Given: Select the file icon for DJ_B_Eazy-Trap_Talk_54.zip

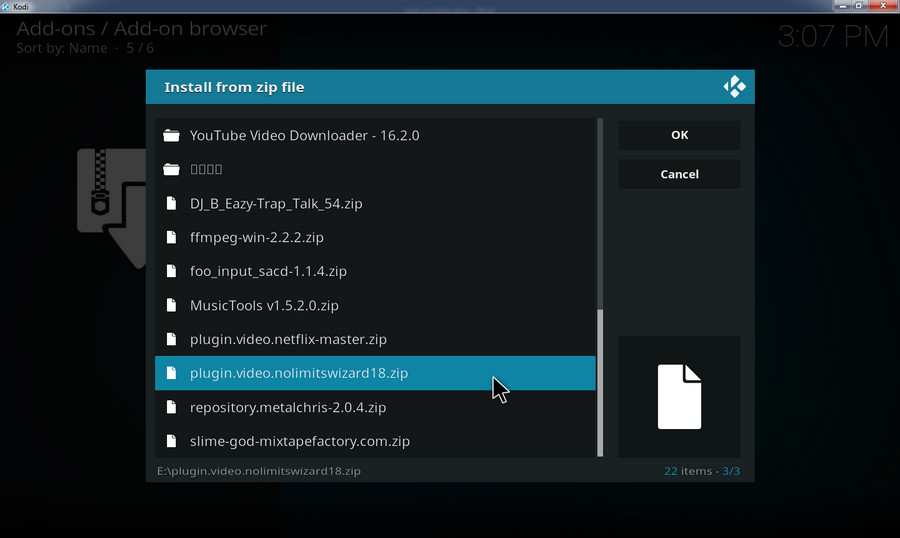Looking at the screenshot, I should pyautogui.click(x=171, y=203).
